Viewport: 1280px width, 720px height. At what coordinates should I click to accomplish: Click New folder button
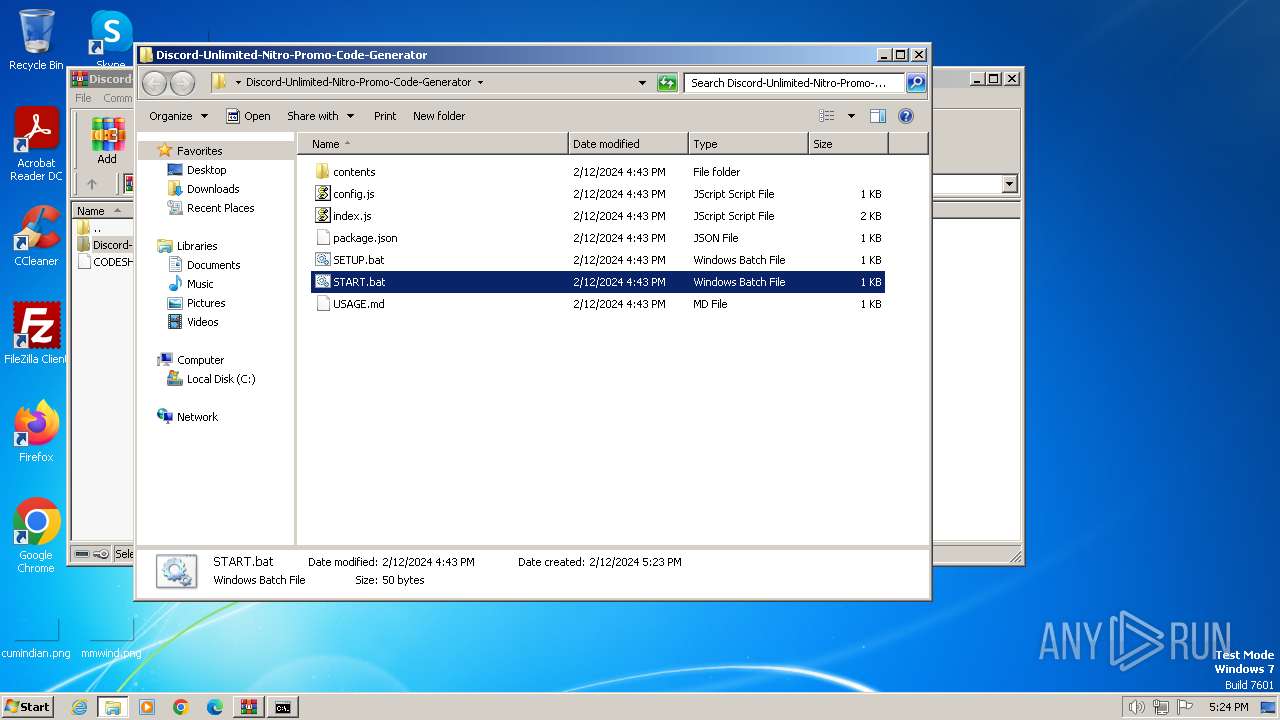point(439,116)
